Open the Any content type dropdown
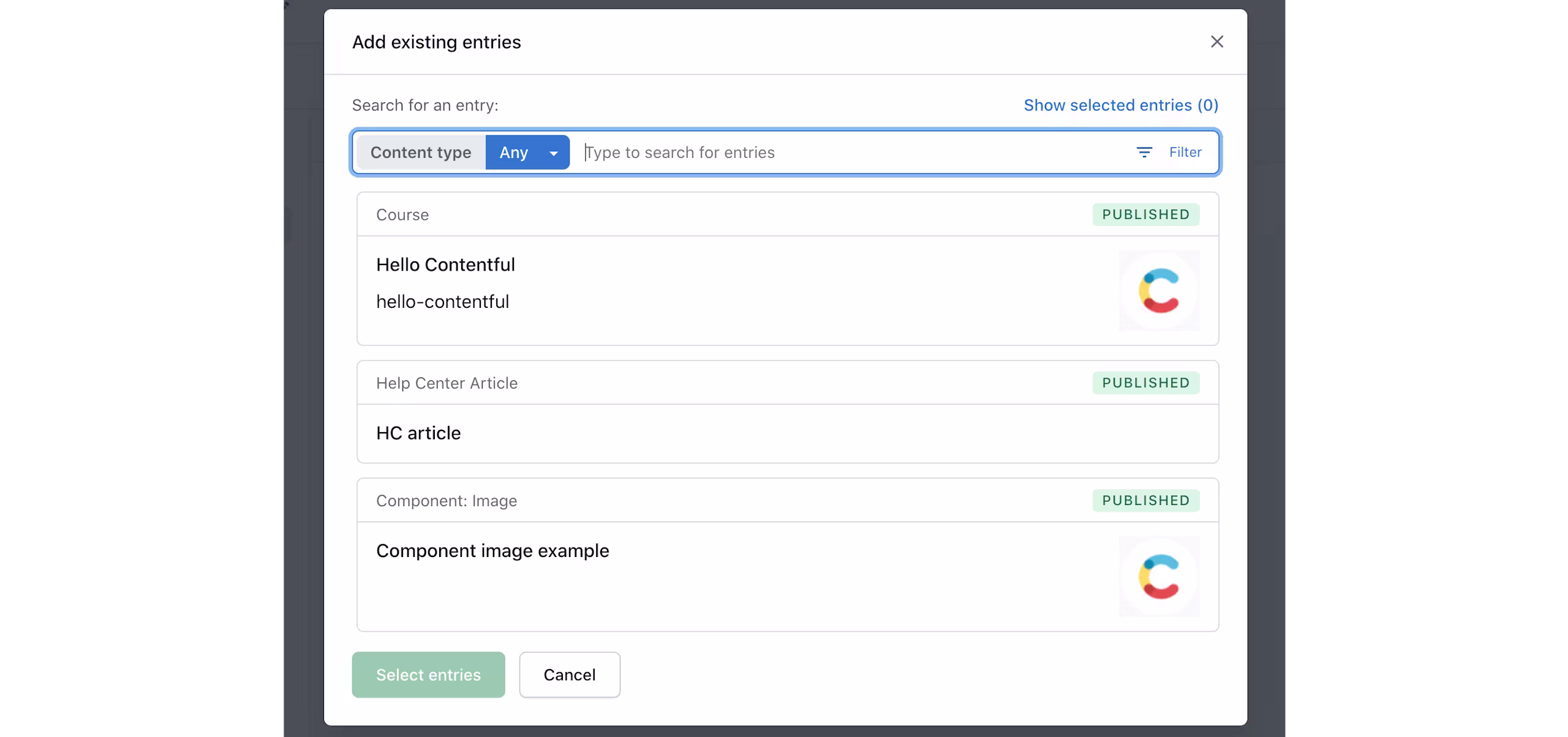Image resolution: width=1568 pixels, height=737 pixels. coord(527,152)
